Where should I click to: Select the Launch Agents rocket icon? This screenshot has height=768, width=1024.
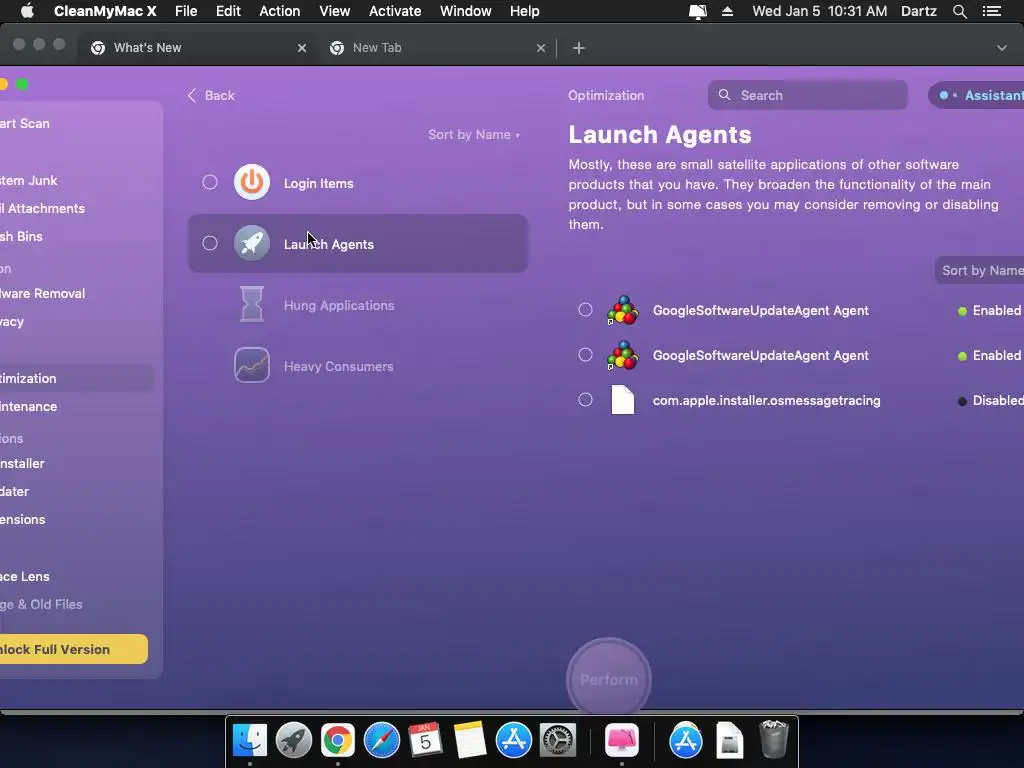coord(251,243)
